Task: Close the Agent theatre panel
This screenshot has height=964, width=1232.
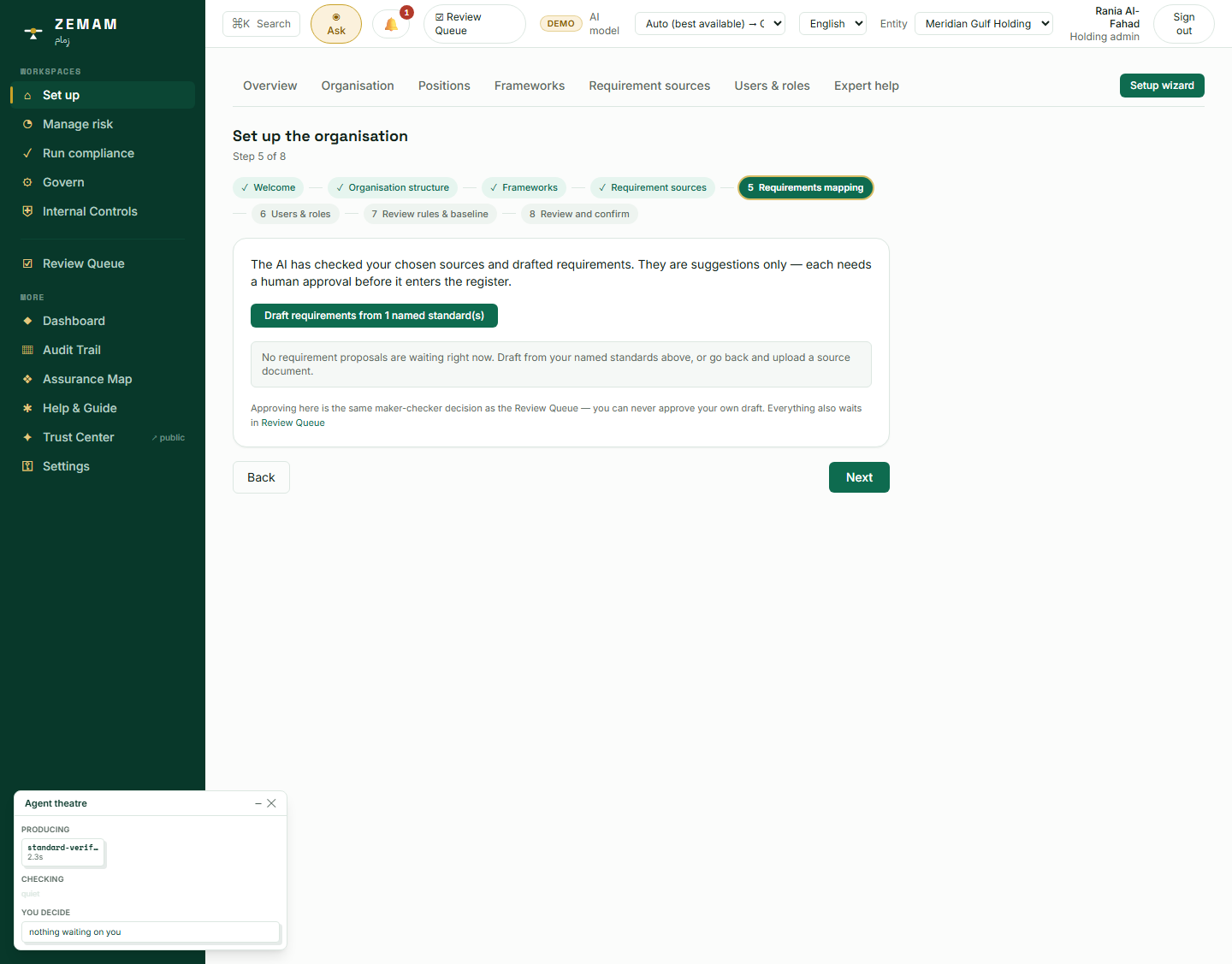Action: click(x=271, y=803)
